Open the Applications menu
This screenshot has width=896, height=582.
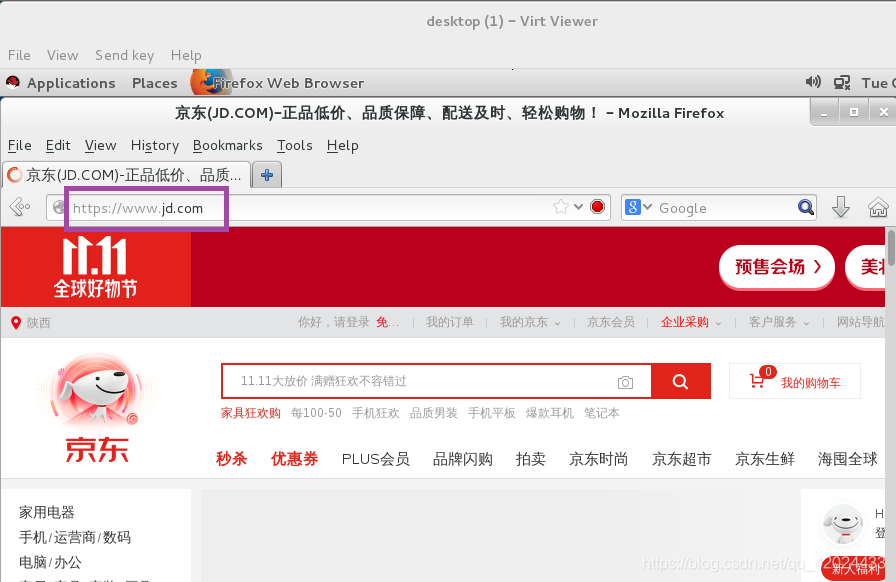71,83
